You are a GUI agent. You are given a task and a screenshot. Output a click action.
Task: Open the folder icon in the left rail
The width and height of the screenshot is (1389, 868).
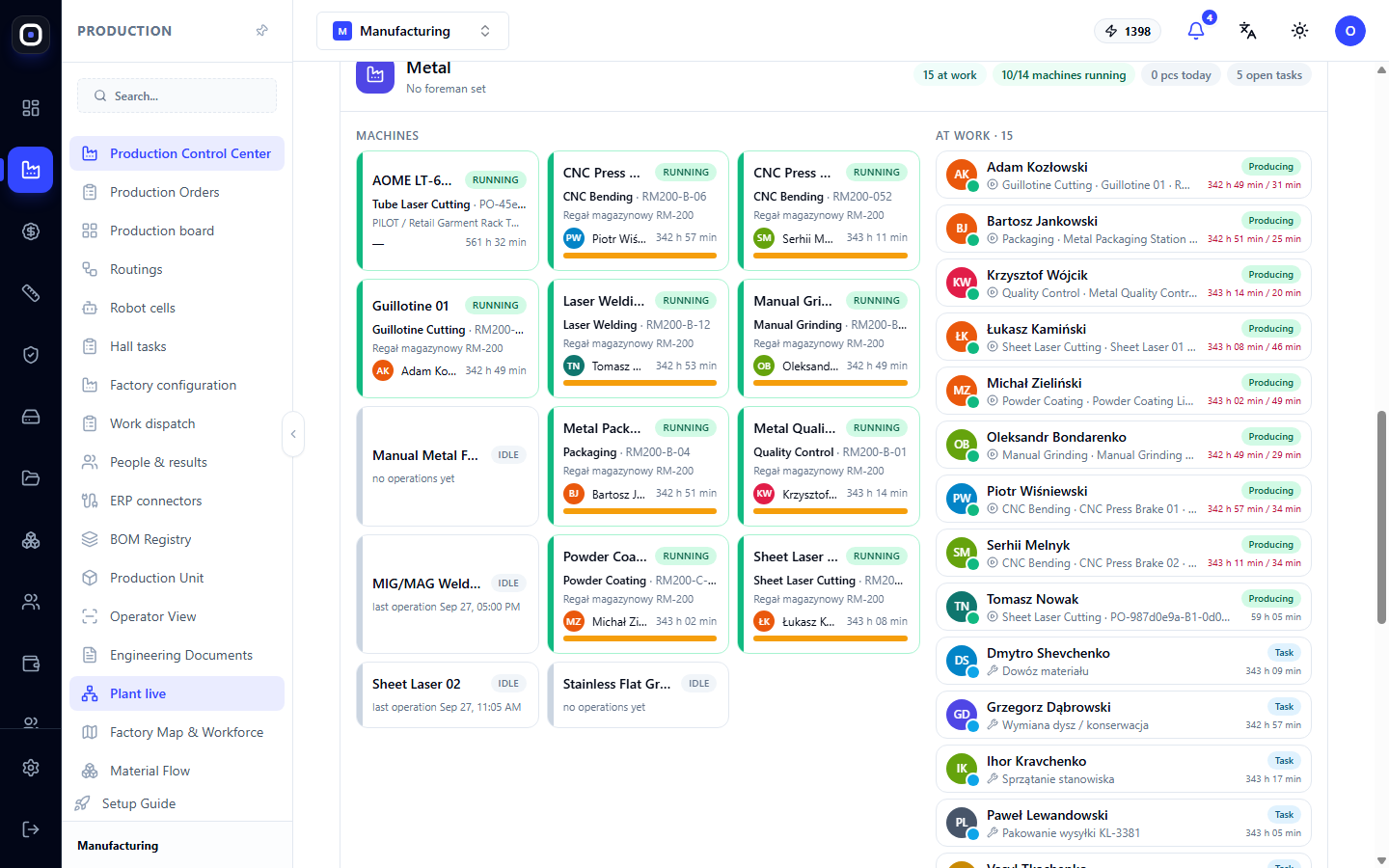pos(31,478)
